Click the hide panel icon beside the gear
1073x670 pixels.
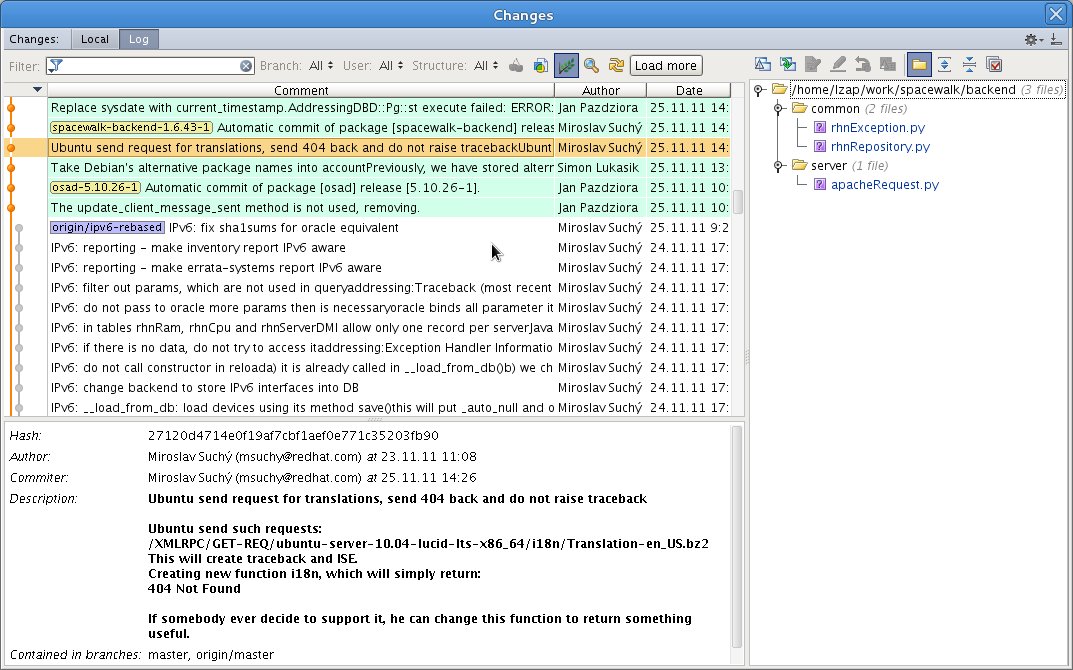pos(1056,40)
